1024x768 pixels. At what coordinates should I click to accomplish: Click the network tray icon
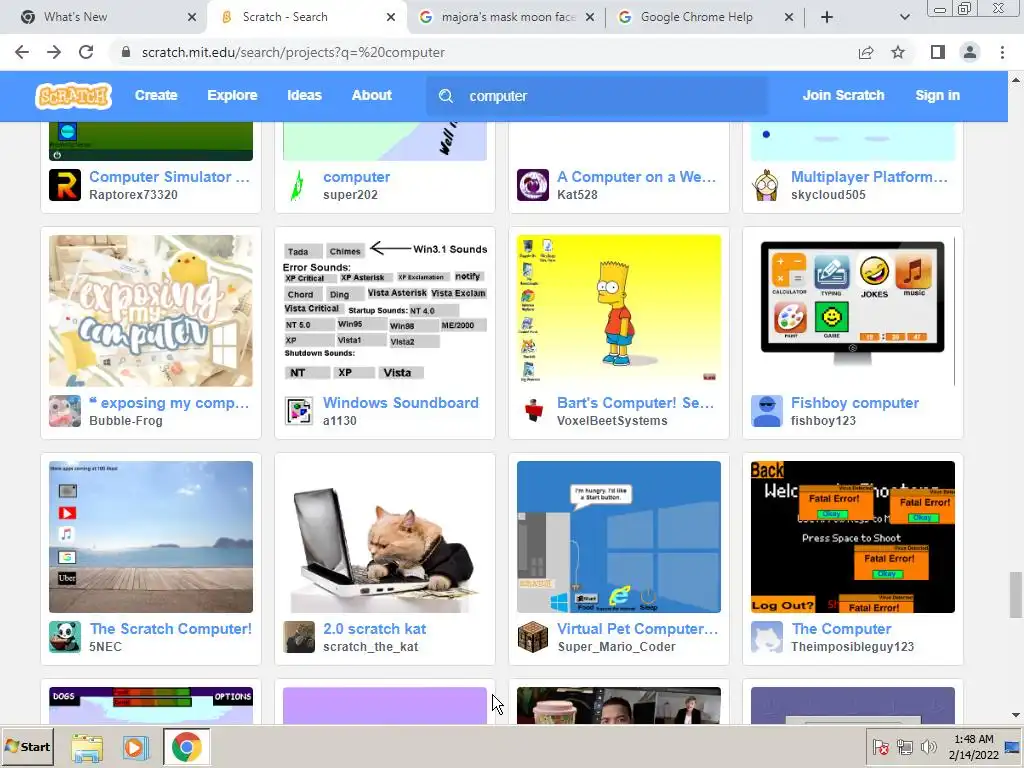coord(904,746)
